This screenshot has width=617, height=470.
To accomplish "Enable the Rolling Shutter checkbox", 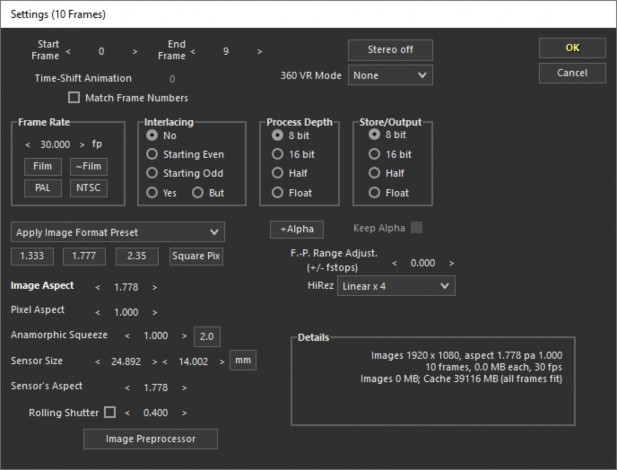I will (x=110, y=412).
